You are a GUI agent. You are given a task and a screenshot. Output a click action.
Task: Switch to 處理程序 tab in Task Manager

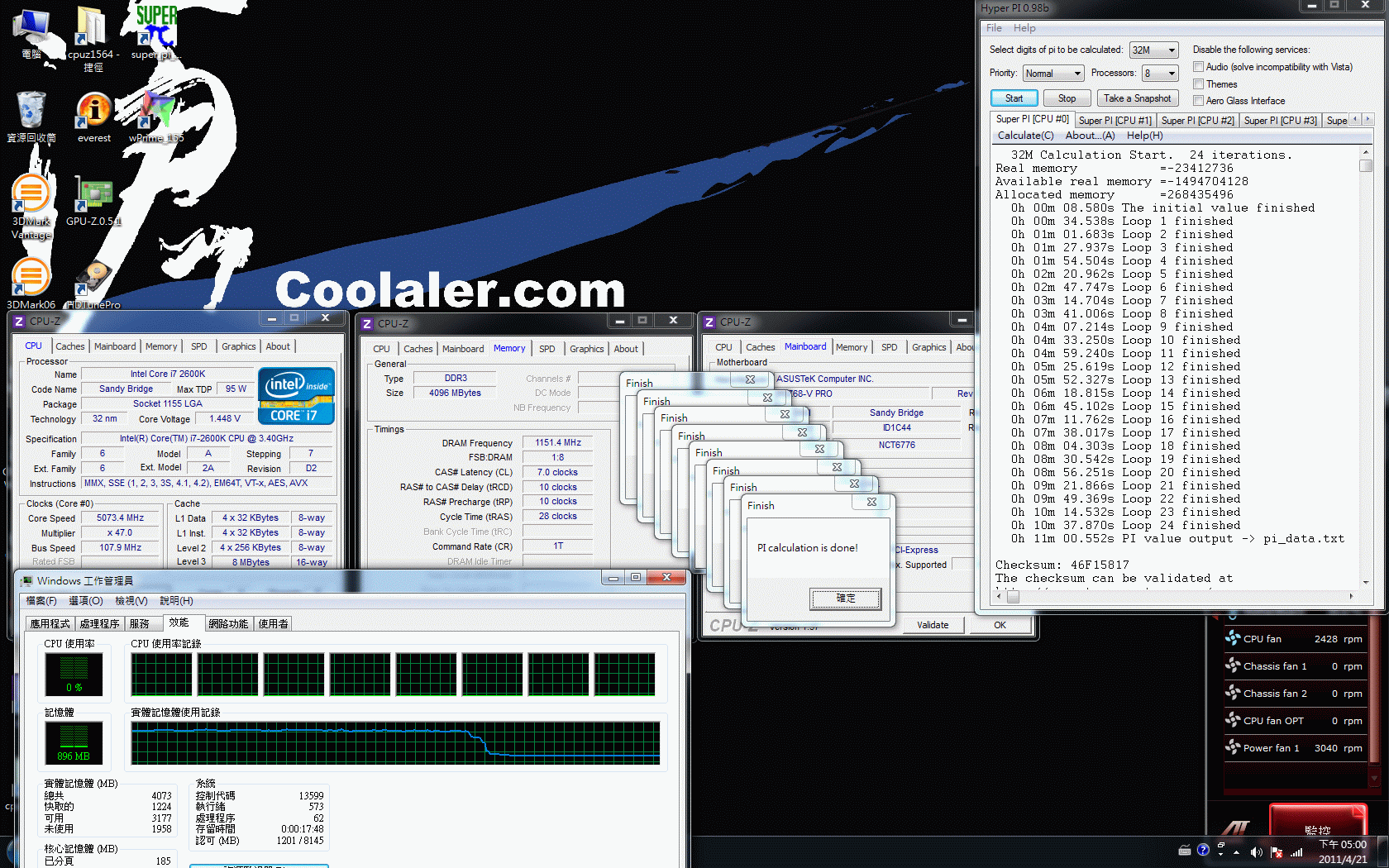100,624
